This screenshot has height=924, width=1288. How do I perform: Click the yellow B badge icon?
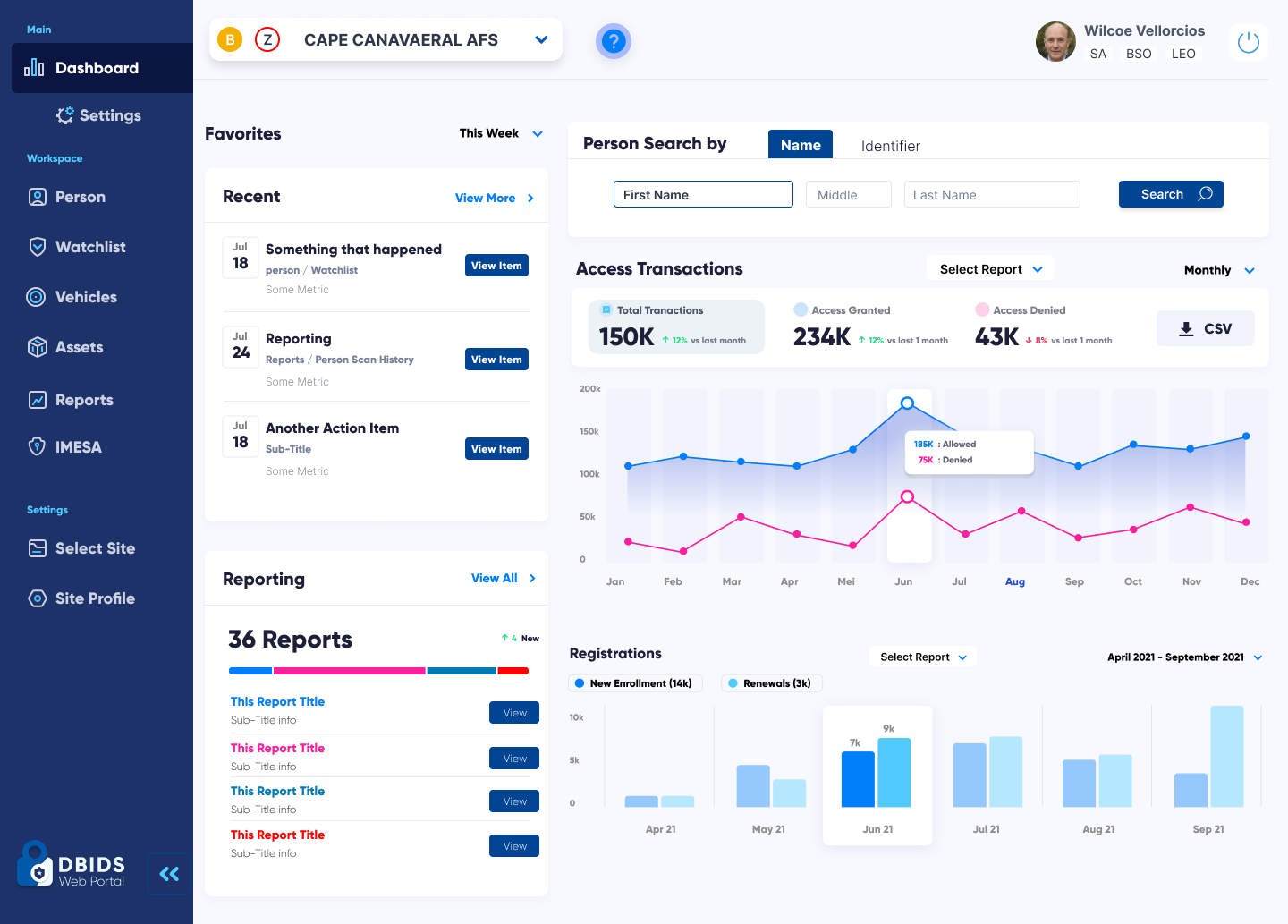pyautogui.click(x=230, y=39)
